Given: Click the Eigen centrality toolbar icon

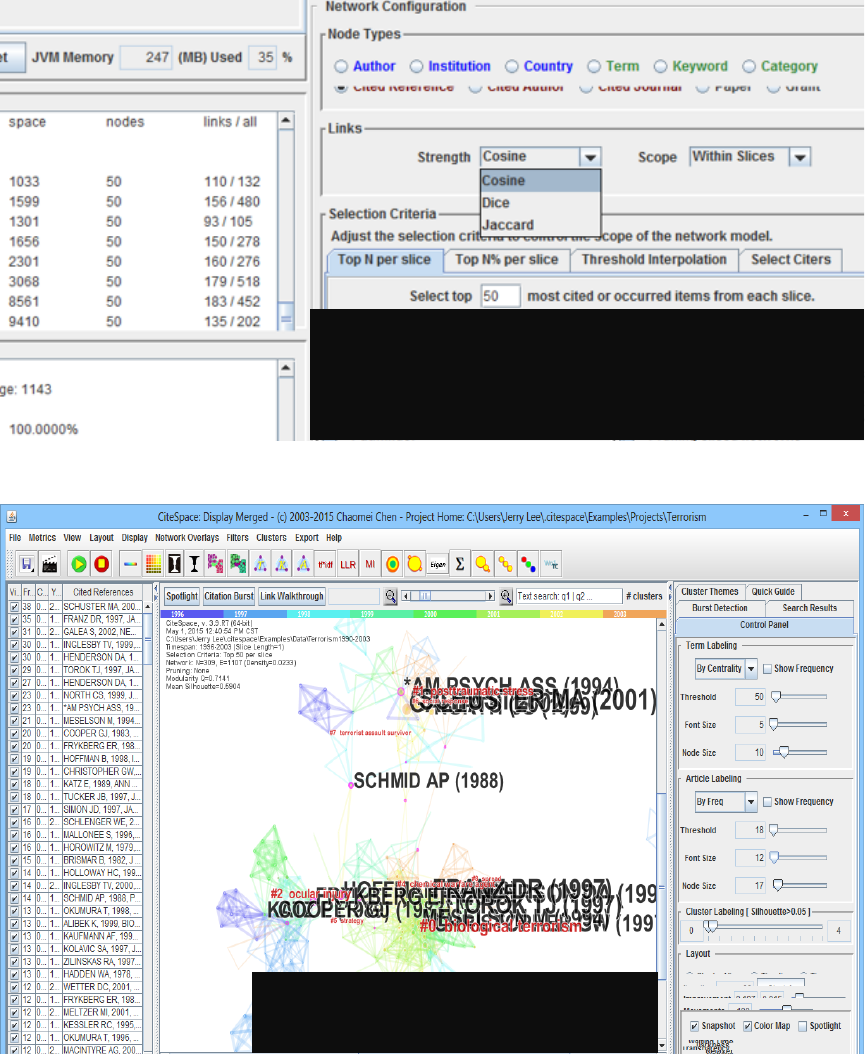Looking at the screenshot, I should [438, 564].
